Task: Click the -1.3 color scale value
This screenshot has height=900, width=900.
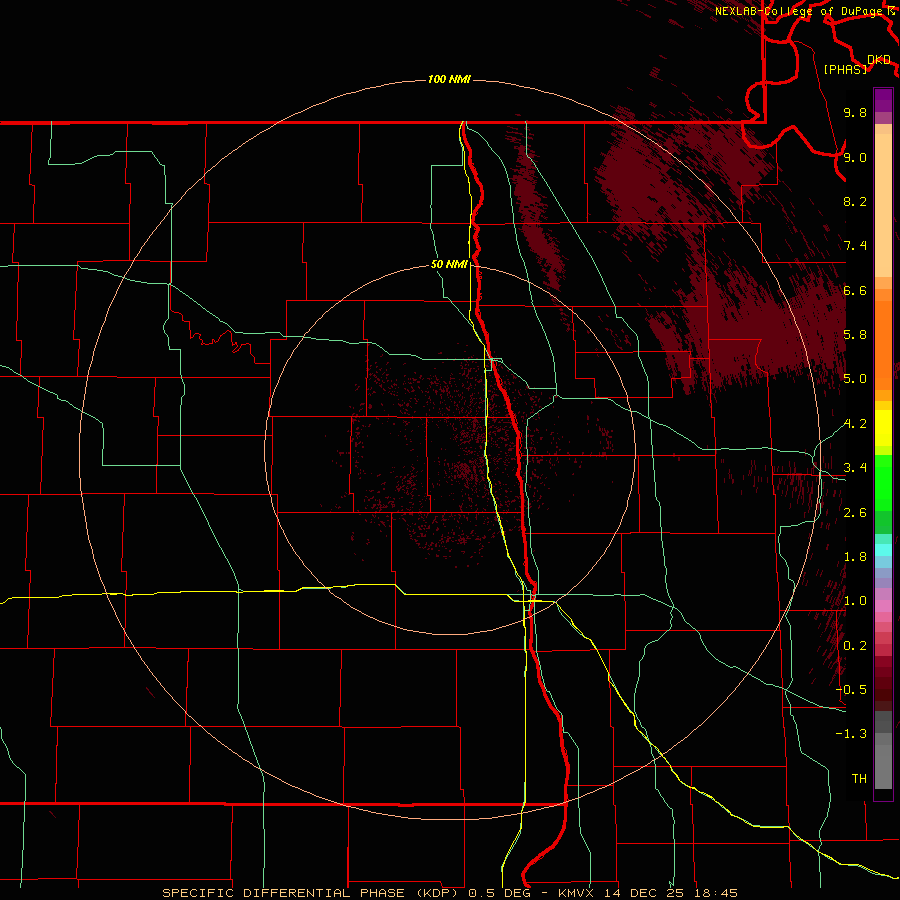Action: [x=851, y=734]
